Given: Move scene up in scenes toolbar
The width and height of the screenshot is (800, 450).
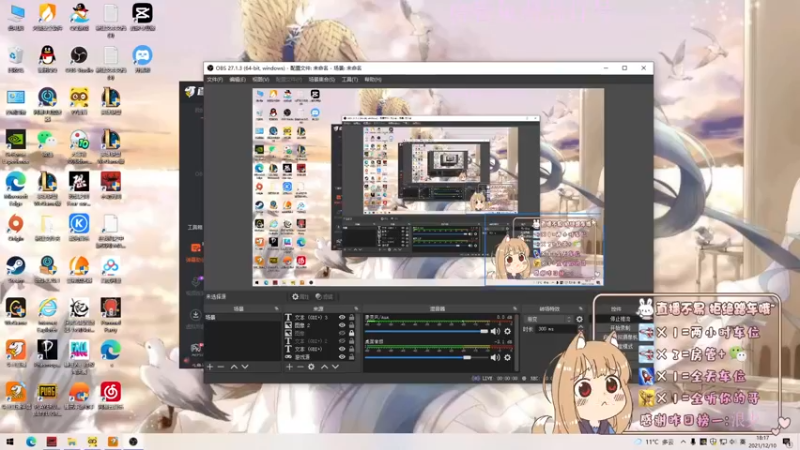Looking at the screenshot, I should click(x=234, y=367).
